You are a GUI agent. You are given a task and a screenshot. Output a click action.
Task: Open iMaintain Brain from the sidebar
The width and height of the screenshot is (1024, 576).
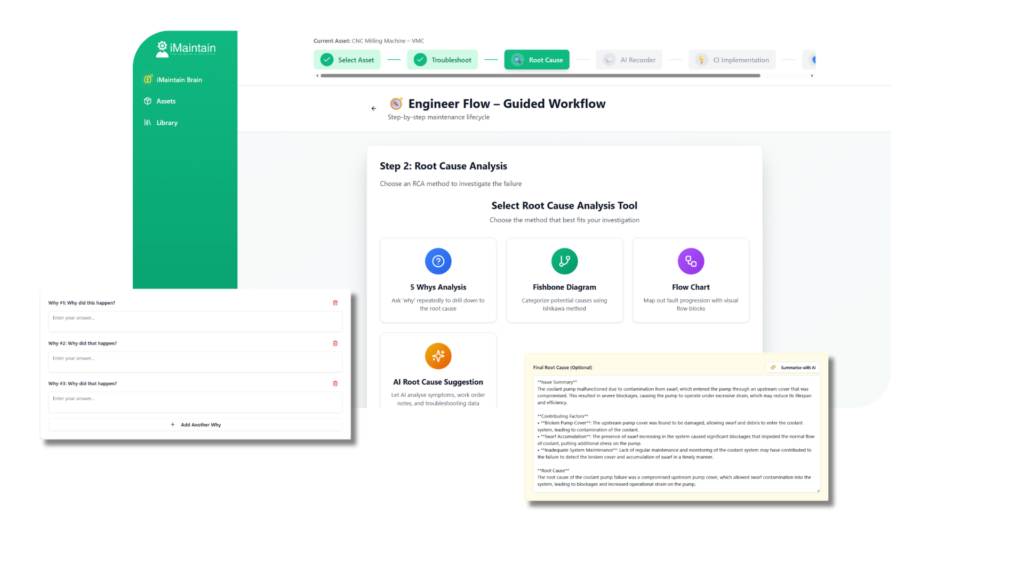(x=178, y=79)
